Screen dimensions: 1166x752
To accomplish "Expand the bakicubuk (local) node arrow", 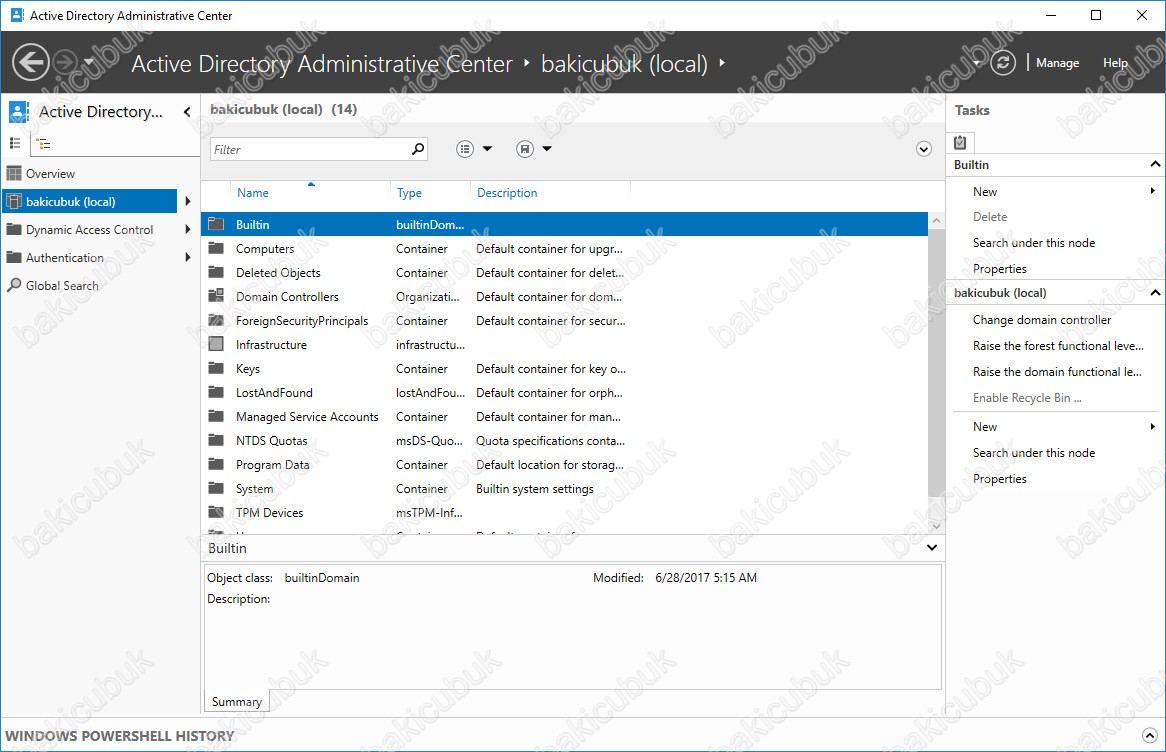I will pyautogui.click(x=187, y=202).
